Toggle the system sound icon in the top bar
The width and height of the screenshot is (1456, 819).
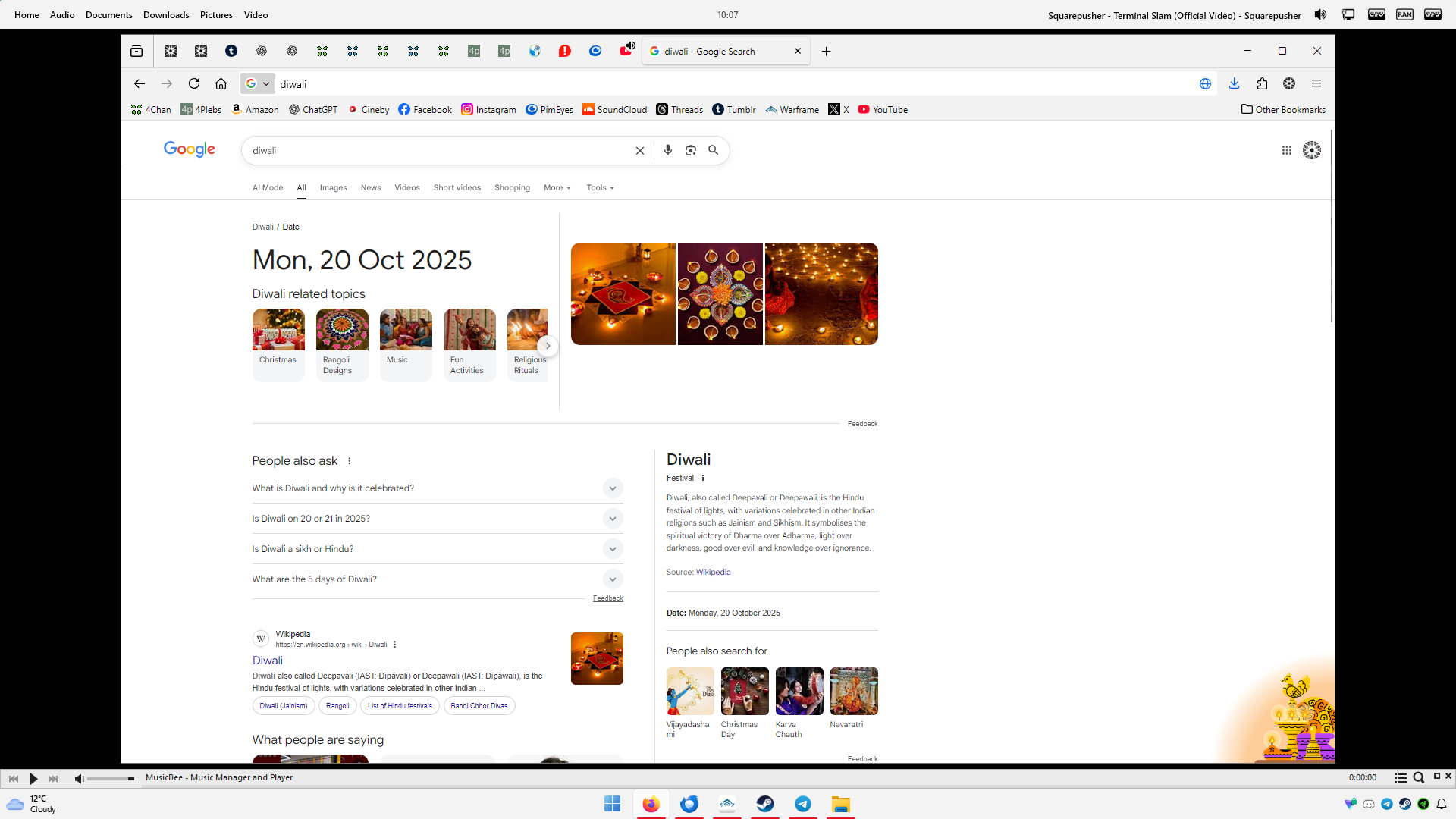pos(1320,15)
